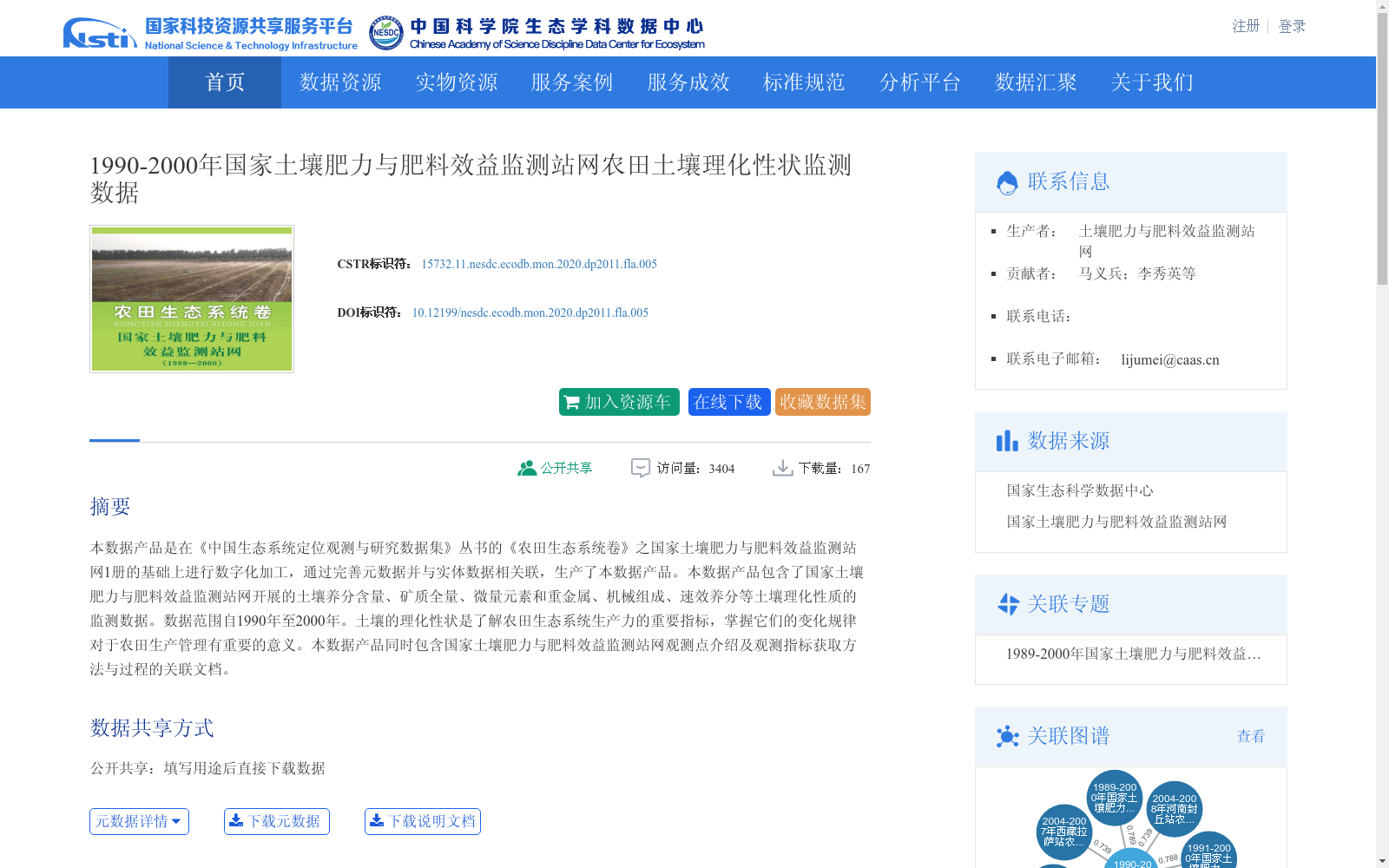Open 国家土壤肥力与肥料效益监测站网 source link
The width and height of the screenshot is (1389, 868).
(x=1116, y=522)
